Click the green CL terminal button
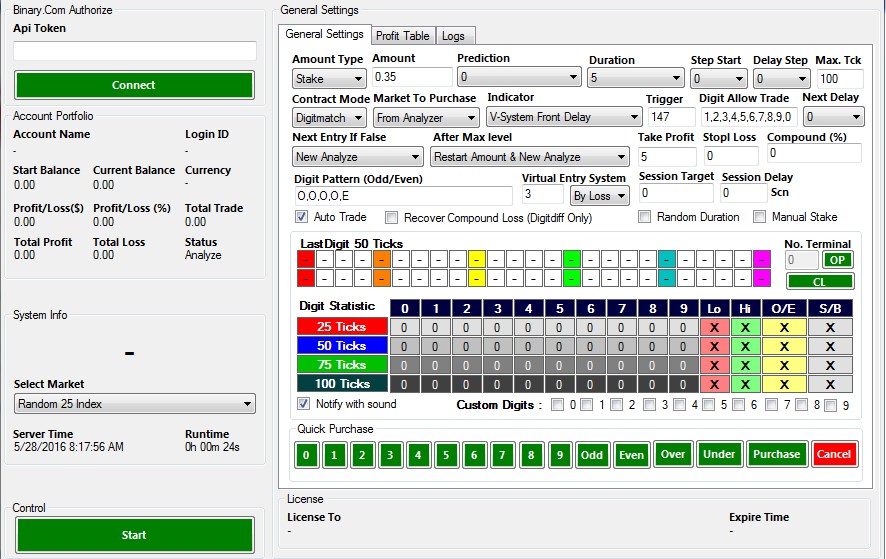Screen dimensions: 886x559 tap(819, 281)
